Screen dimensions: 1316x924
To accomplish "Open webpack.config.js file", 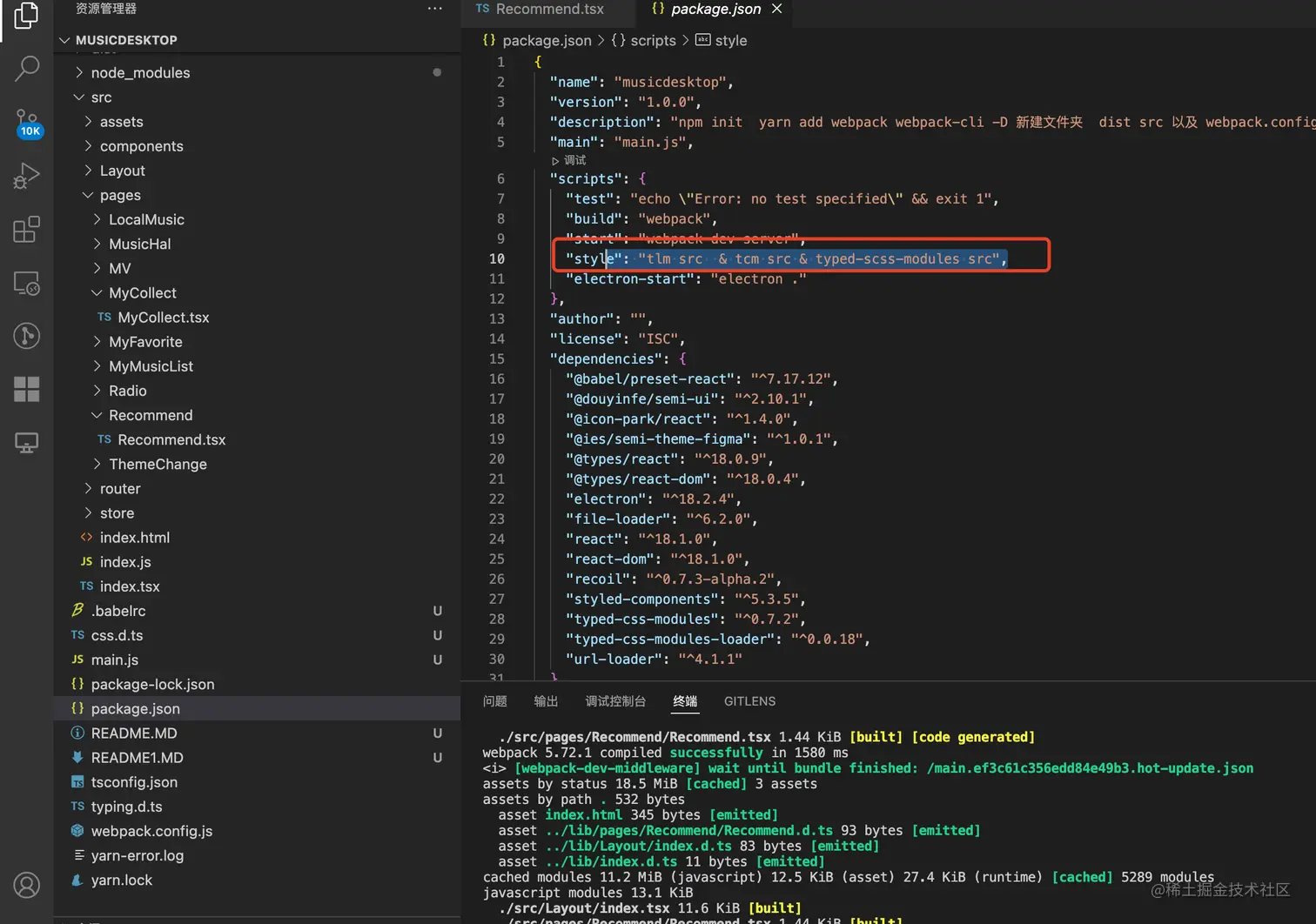I will click(x=257, y=831).
